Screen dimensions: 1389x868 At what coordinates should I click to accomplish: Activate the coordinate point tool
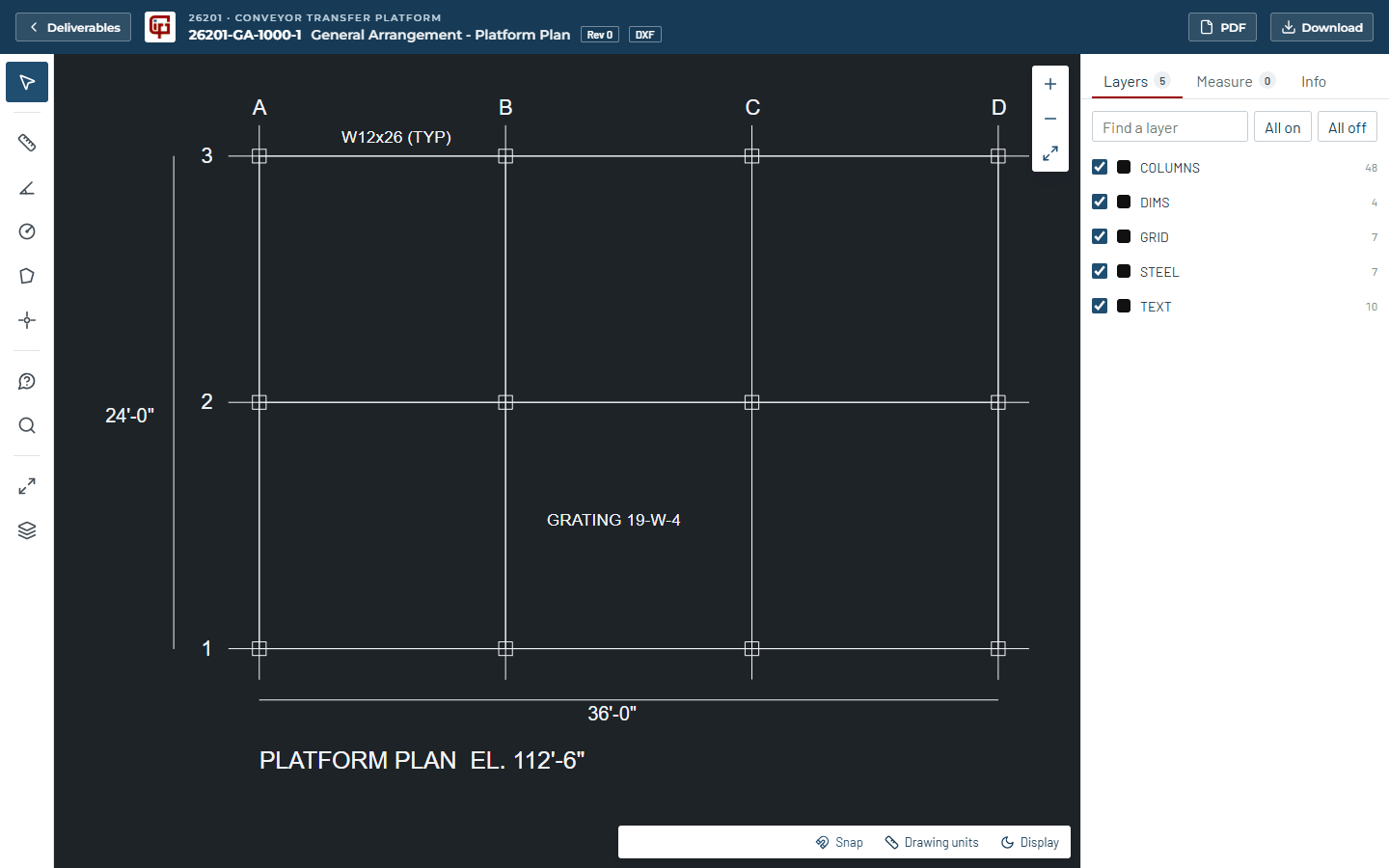point(27,320)
